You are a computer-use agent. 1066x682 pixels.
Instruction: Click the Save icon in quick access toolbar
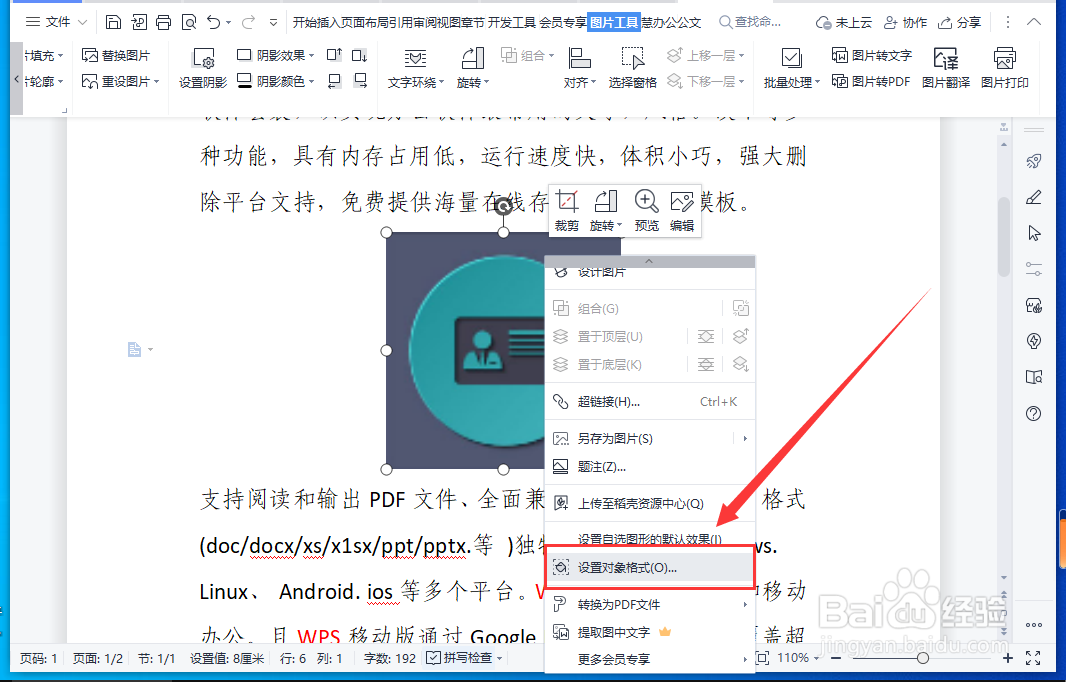click(114, 22)
